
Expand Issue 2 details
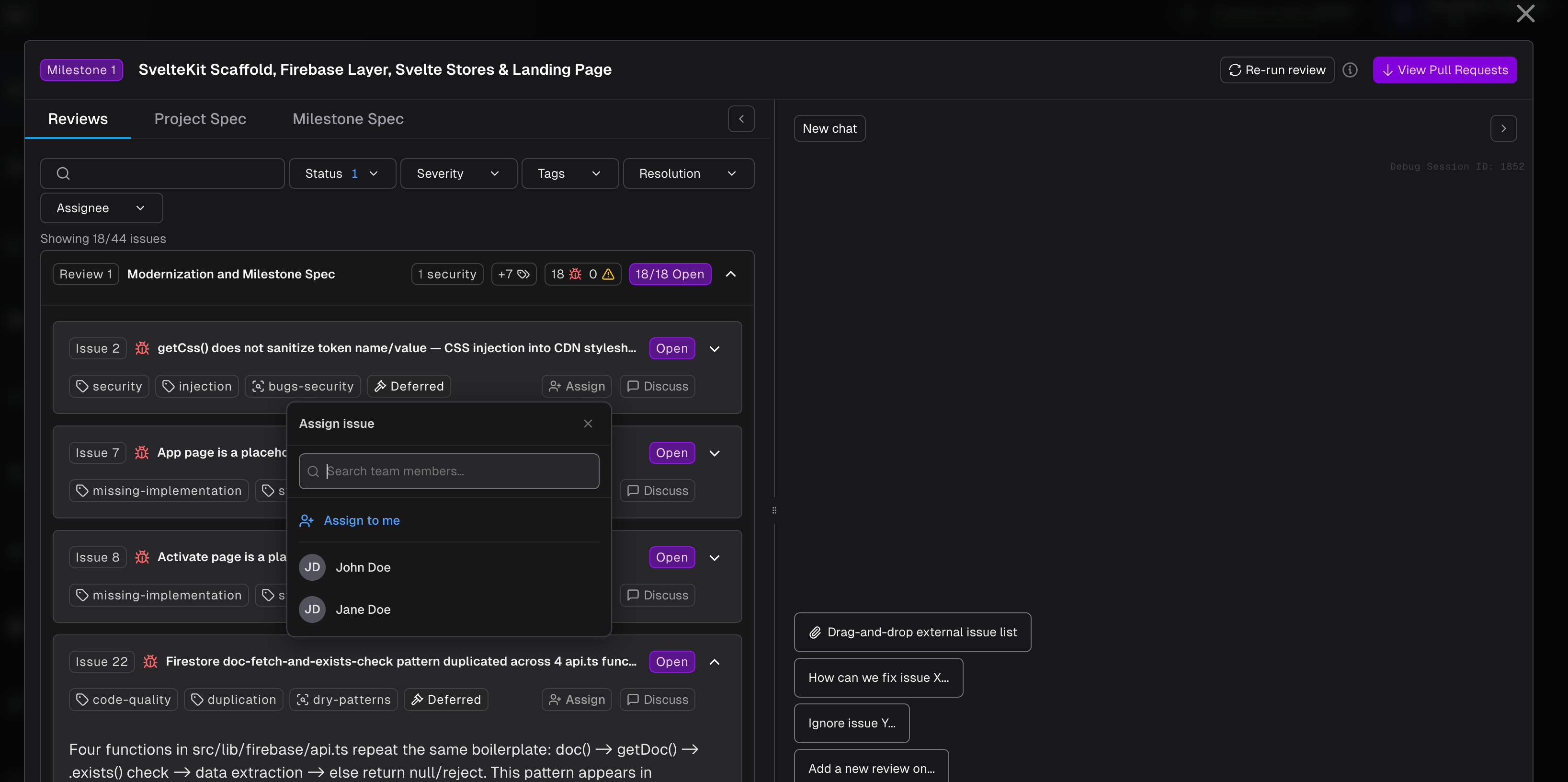tap(715, 348)
